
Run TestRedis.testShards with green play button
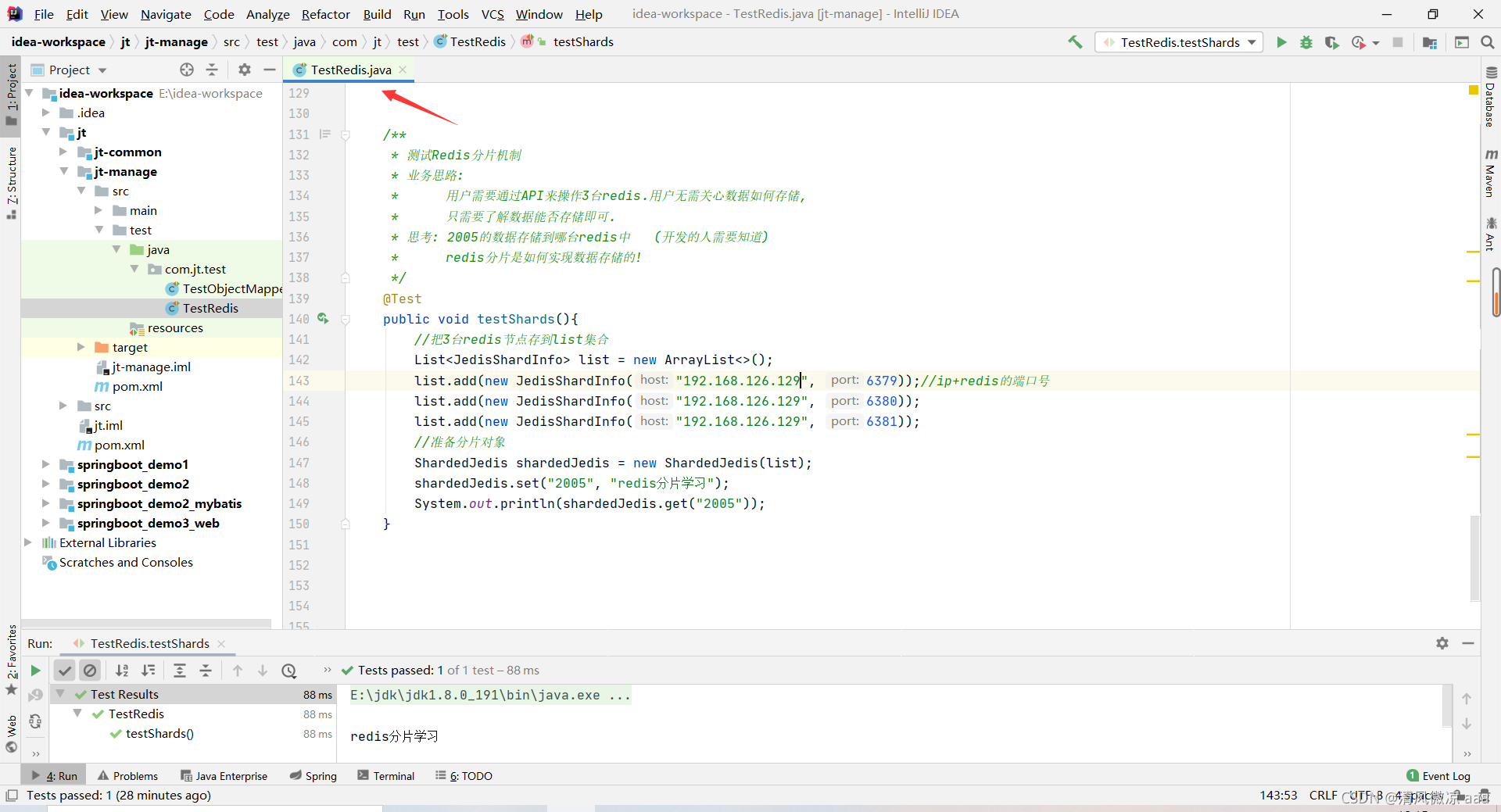click(x=1281, y=42)
